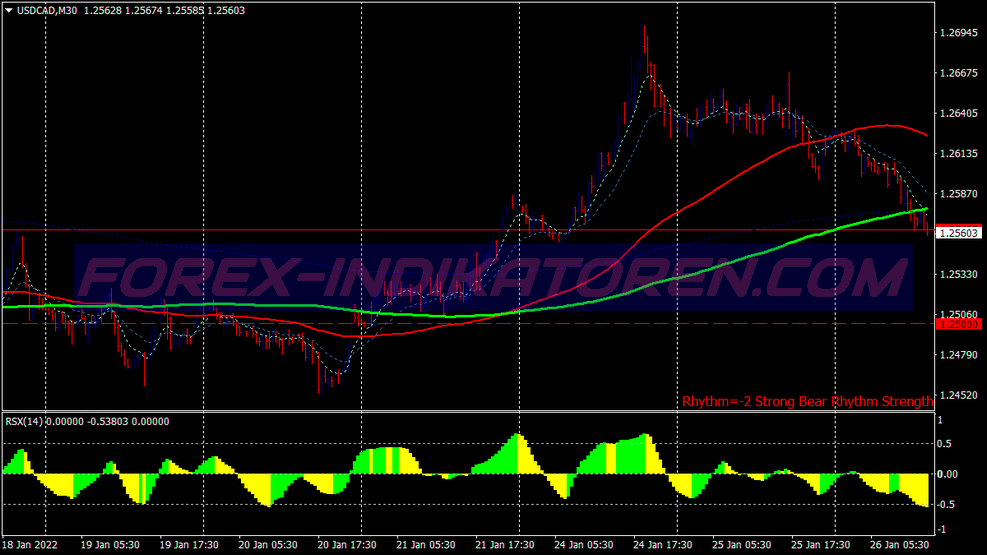This screenshot has height=555, width=987.
Task: Click the 21 Jan 17:30 time axis label
Action: click(x=505, y=544)
